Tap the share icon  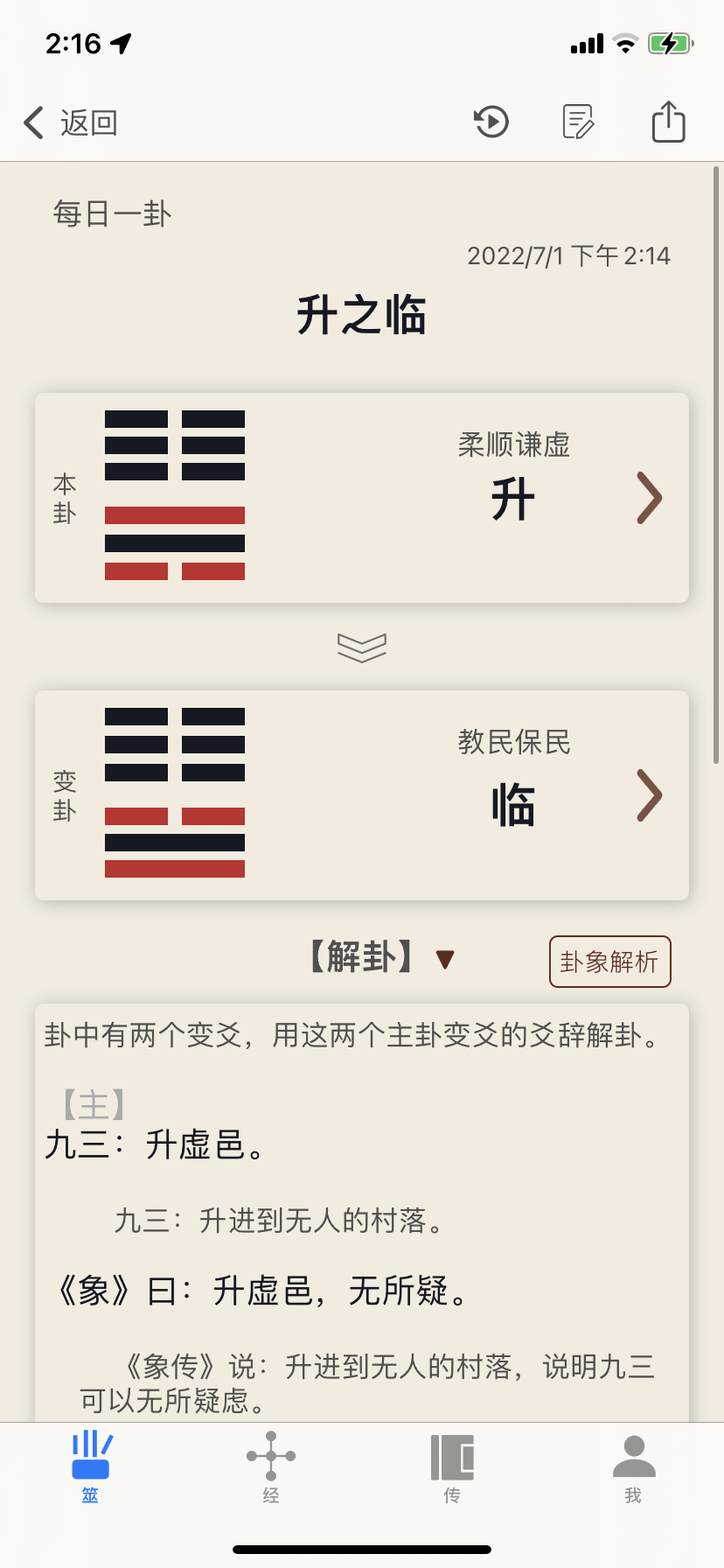tap(668, 122)
